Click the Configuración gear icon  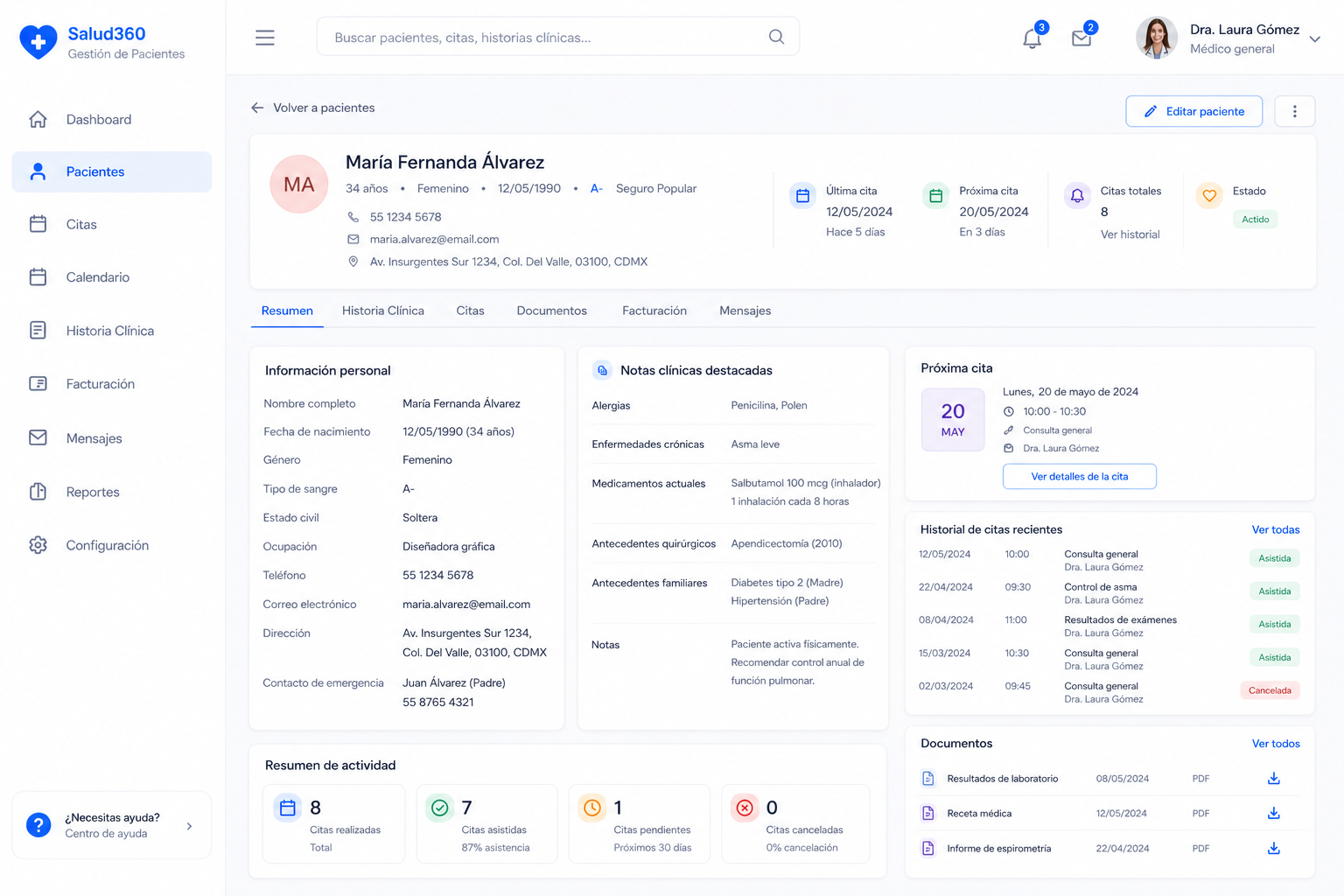point(38,545)
